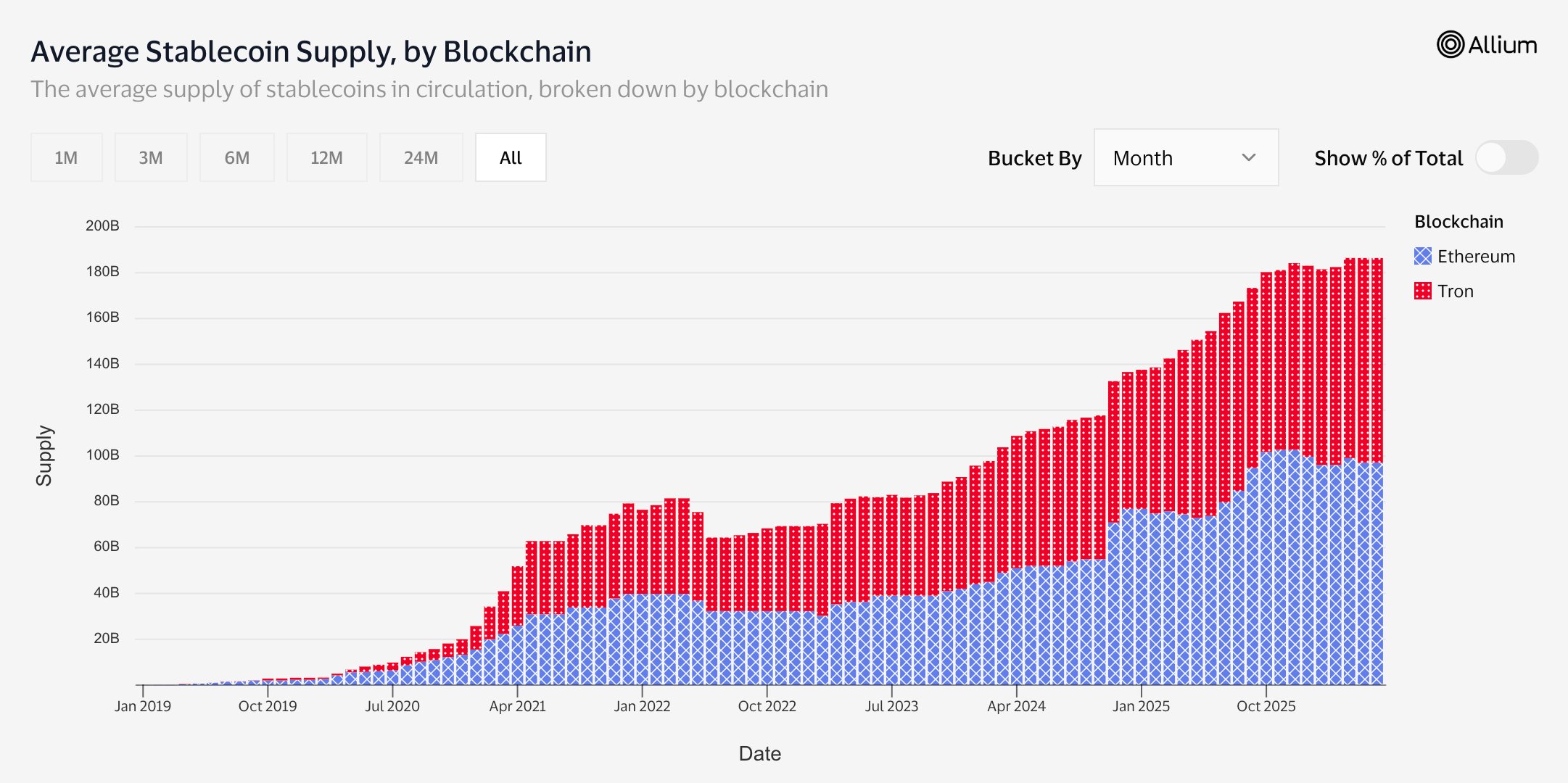Pick the 24M time range button
The image size is (1568, 783).
click(x=421, y=157)
